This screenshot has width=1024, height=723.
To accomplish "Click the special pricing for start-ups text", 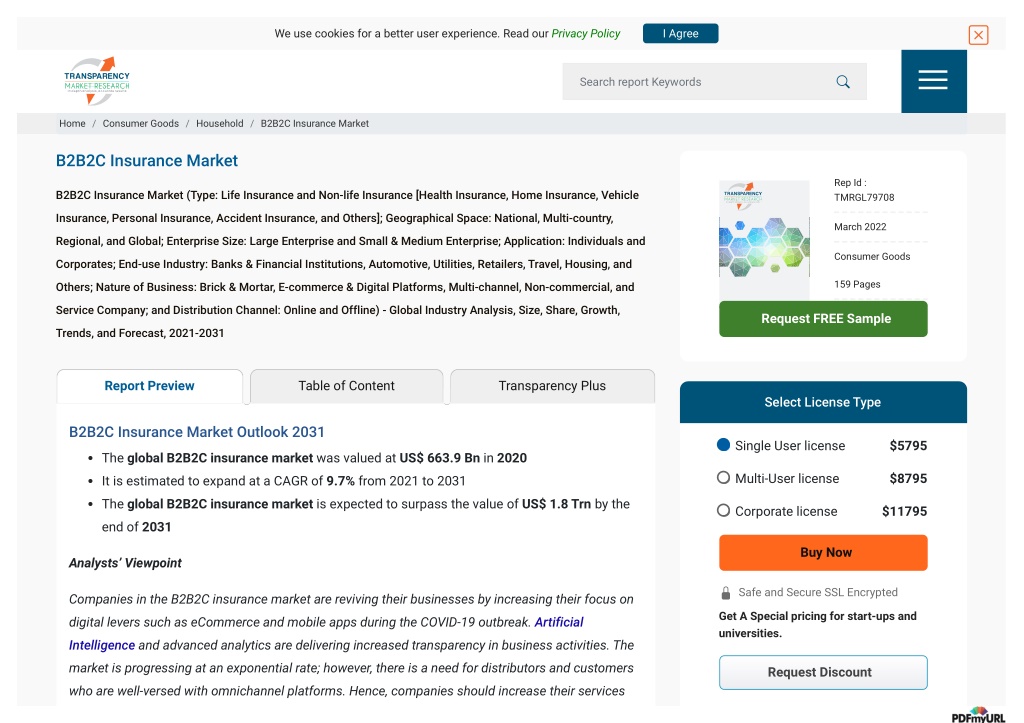I will point(818,624).
